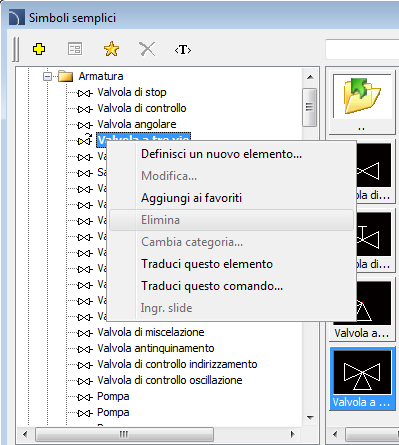The height and width of the screenshot is (445, 399).
Task: Click the tree horizontal scrollbar thumb
Action: 124,434
